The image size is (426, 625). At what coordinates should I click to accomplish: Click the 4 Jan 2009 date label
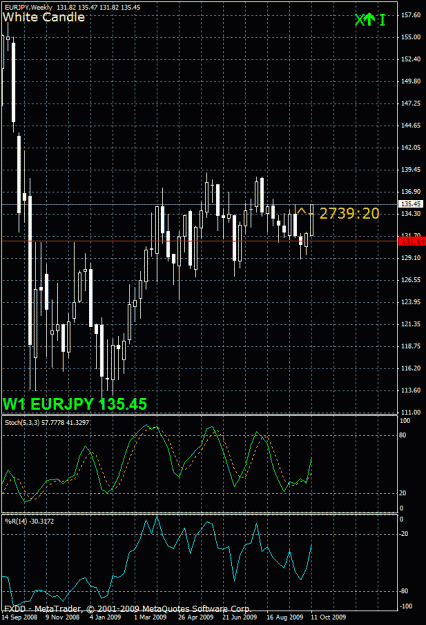(105, 617)
